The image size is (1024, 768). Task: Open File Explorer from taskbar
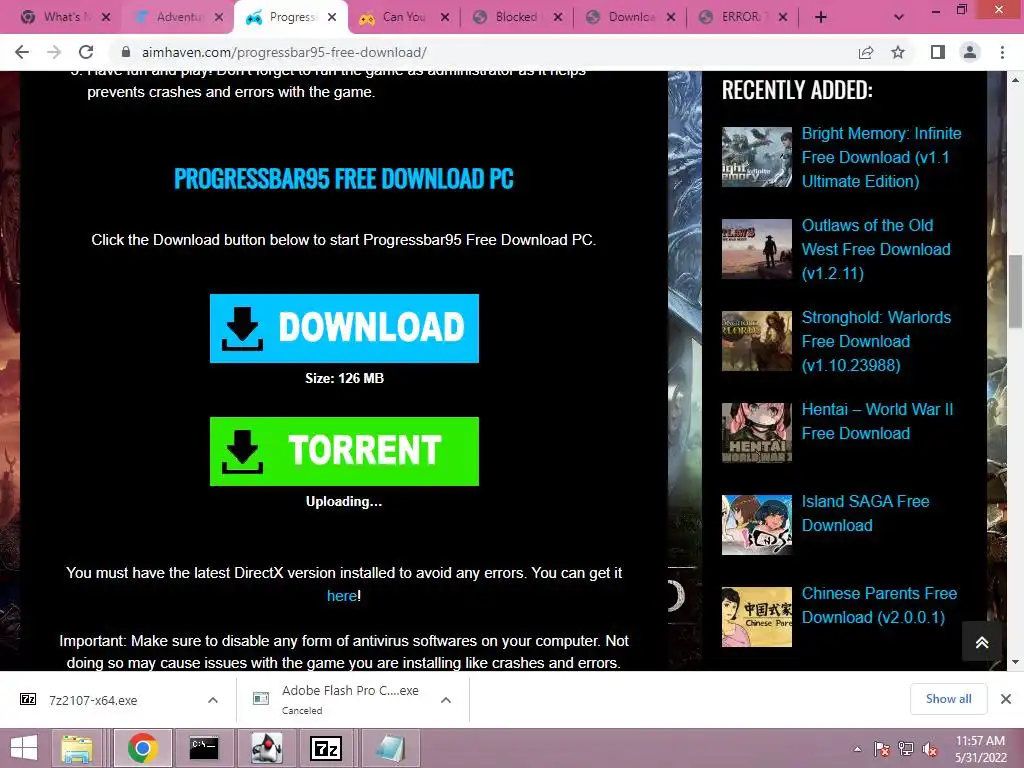point(77,748)
